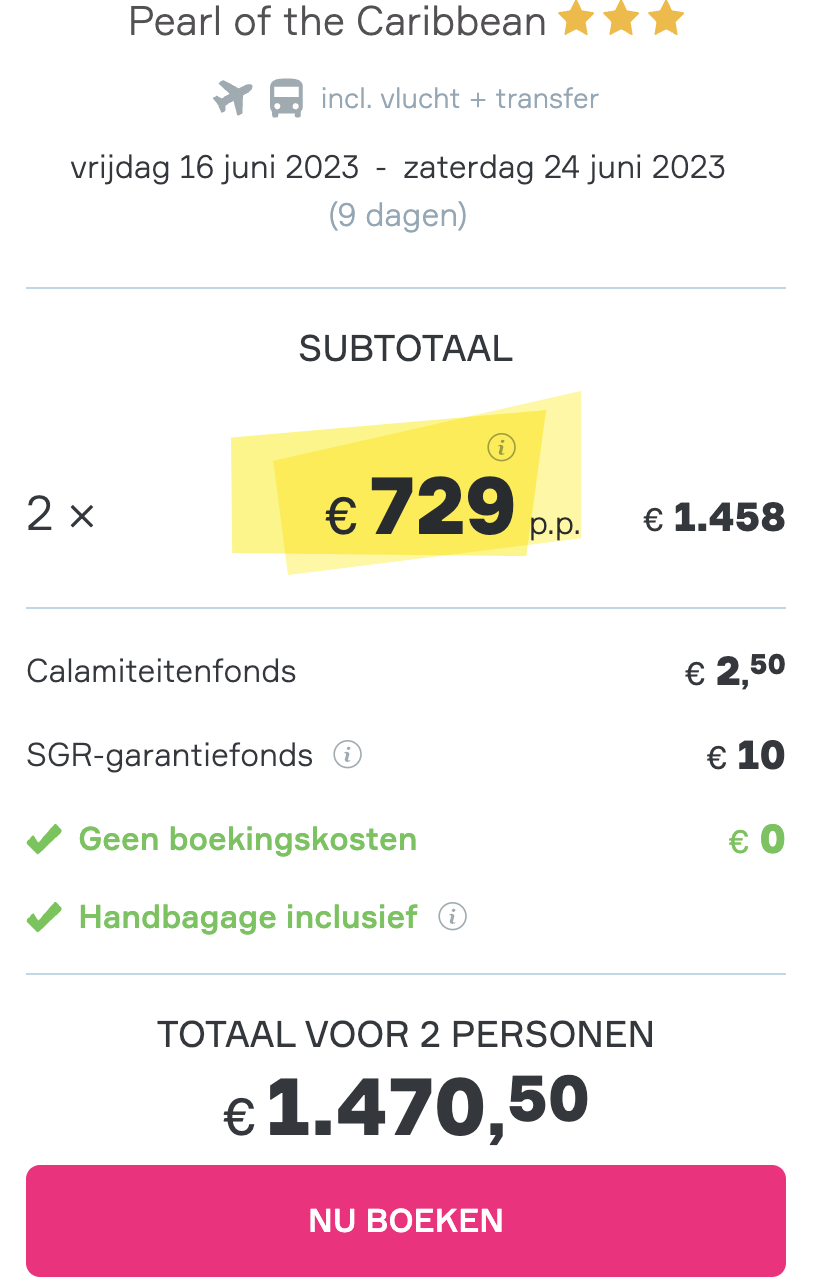
Task: Click the €1.458 subtotal amount
Action: point(714,517)
